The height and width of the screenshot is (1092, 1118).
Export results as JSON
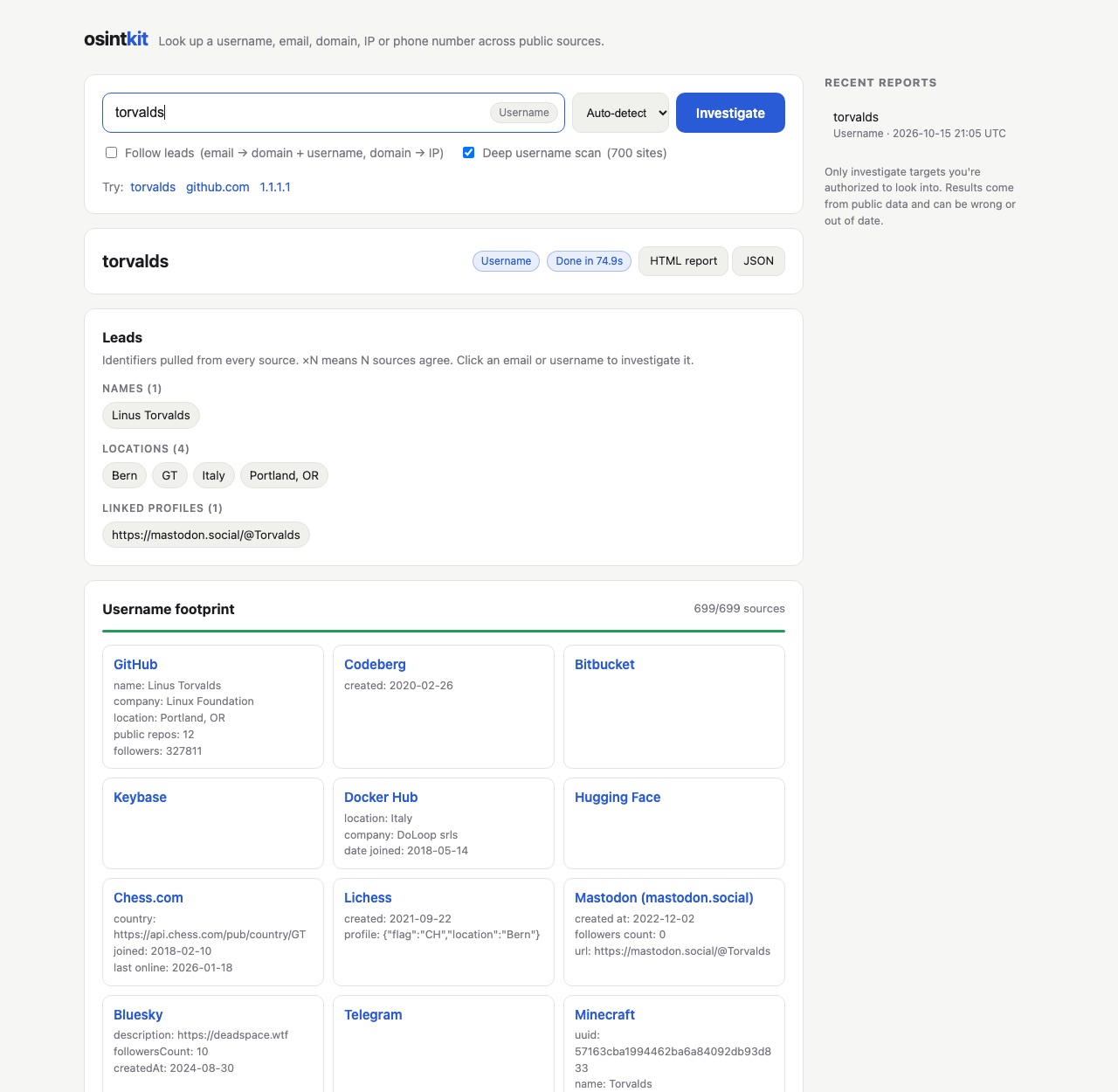[x=758, y=261]
